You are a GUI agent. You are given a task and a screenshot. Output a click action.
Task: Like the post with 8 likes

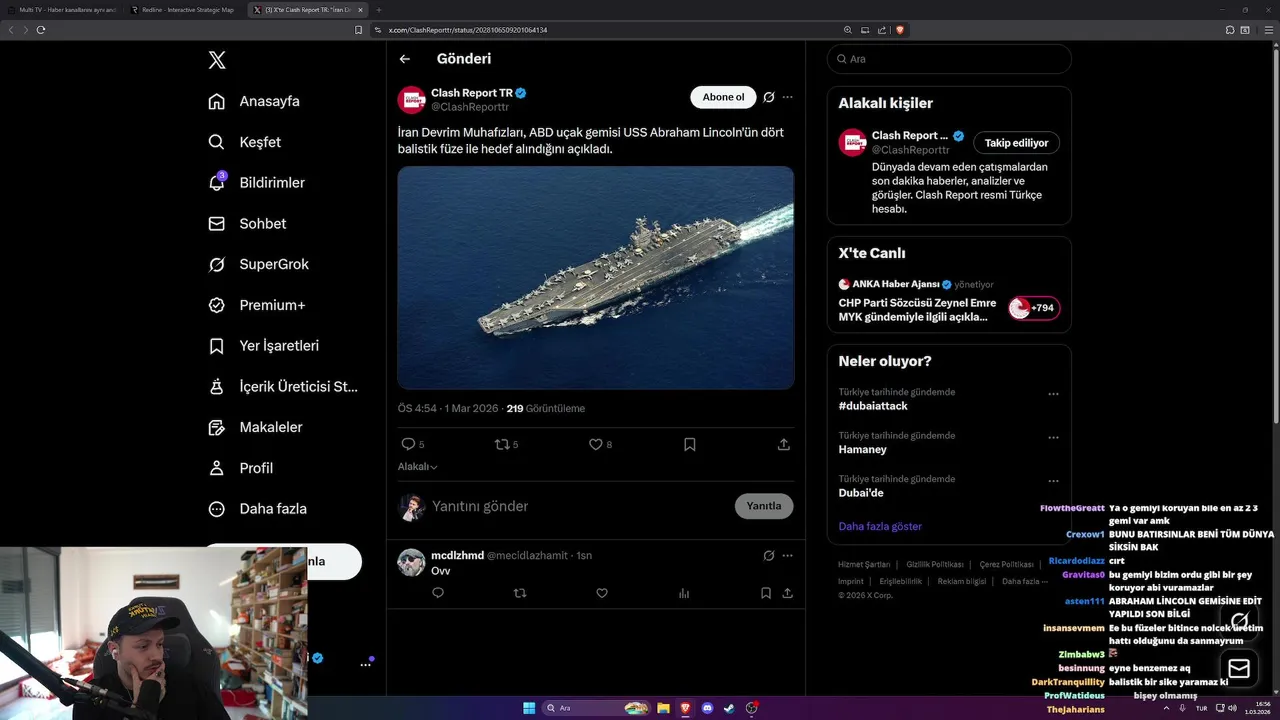(x=596, y=444)
